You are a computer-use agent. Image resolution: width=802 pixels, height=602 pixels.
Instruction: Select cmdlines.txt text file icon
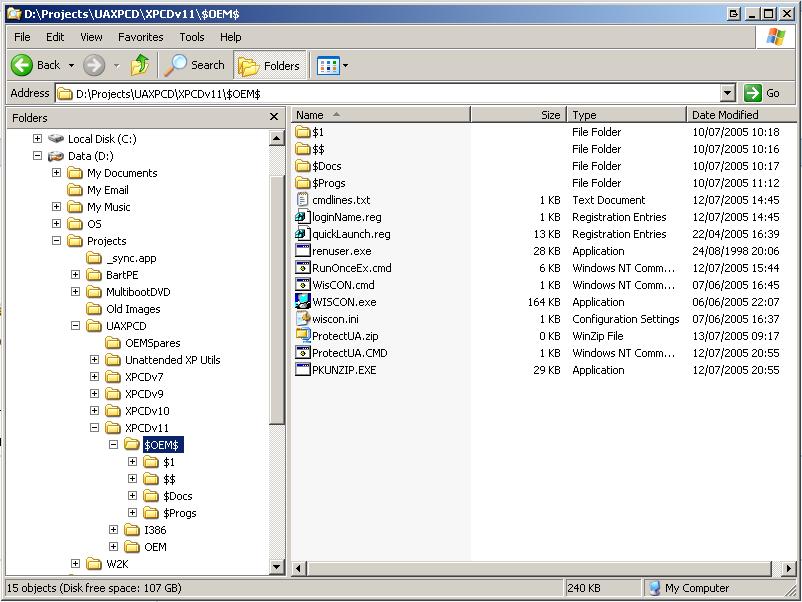(x=303, y=199)
